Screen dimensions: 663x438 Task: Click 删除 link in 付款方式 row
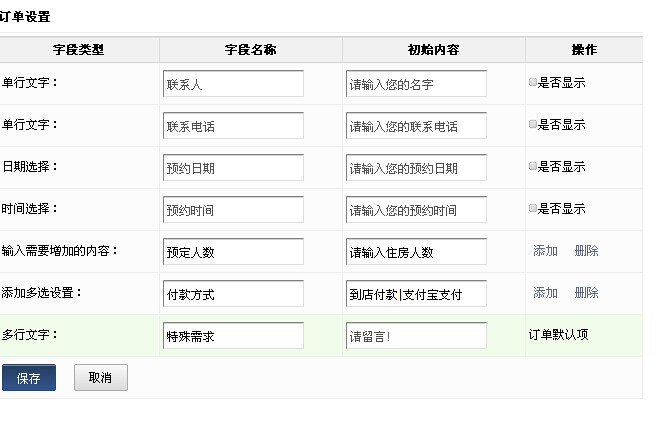click(x=586, y=293)
